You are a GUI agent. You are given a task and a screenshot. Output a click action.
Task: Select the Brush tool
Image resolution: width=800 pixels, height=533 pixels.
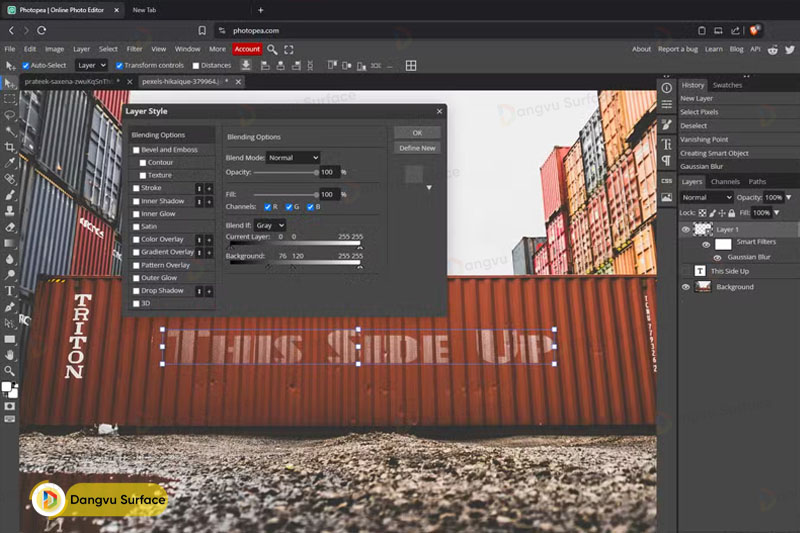pyautogui.click(x=10, y=195)
